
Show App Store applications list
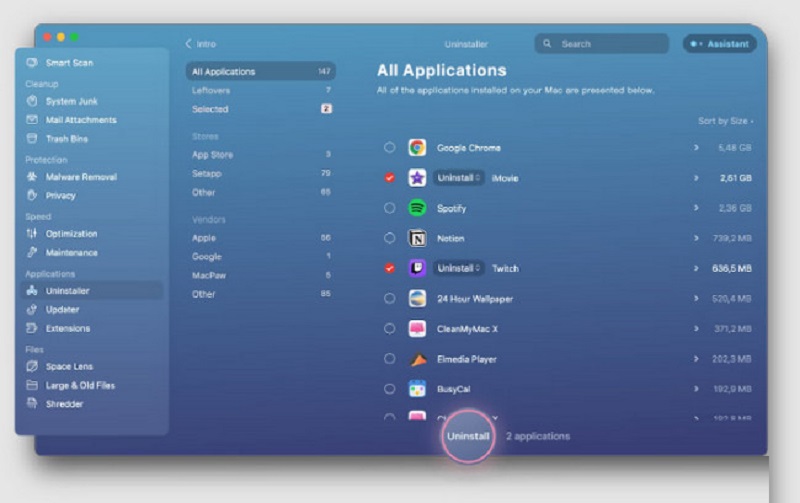pyautogui.click(x=212, y=155)
